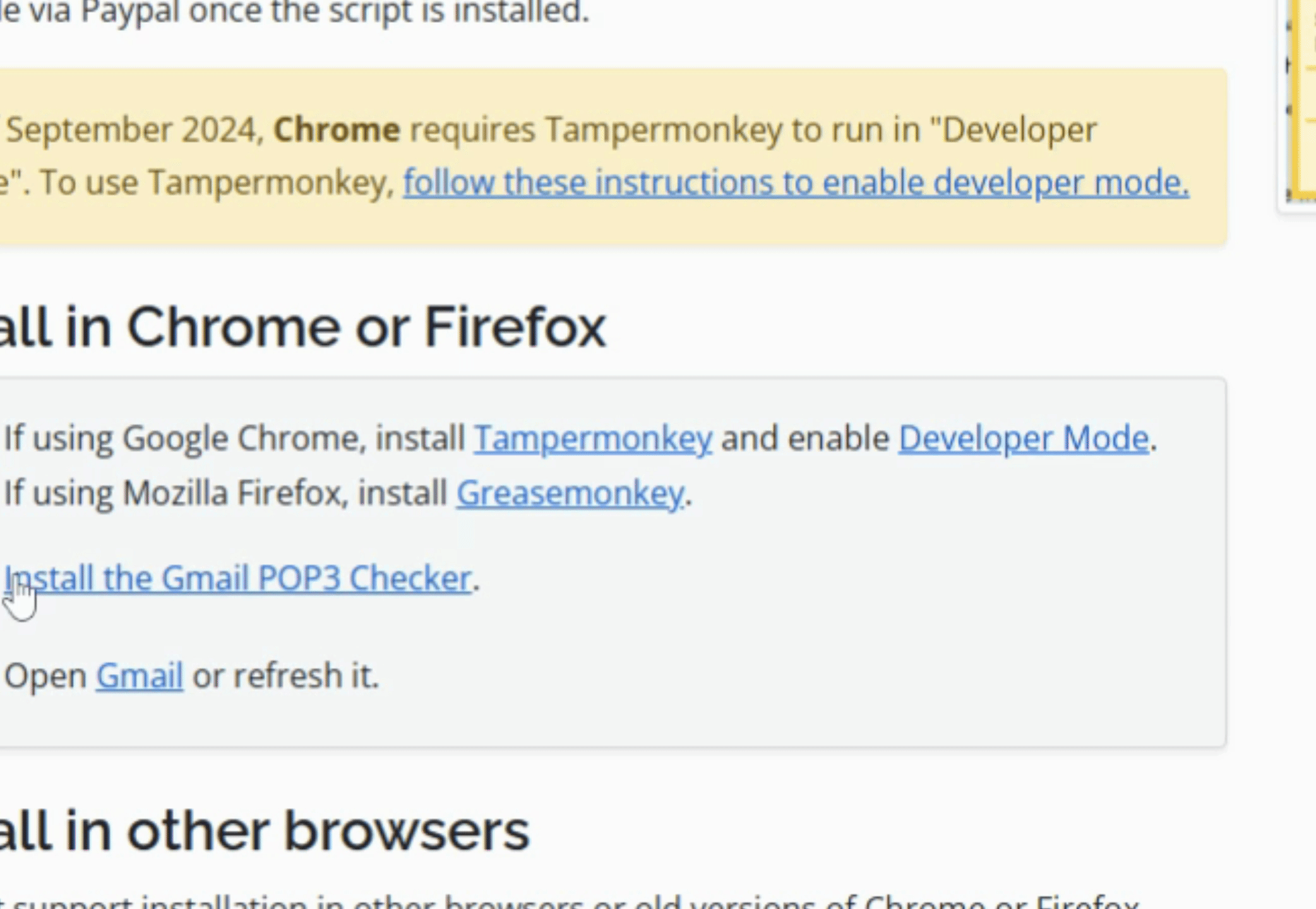This screenshot has width=1316, height=909.
Task: Click the 'If using Google Chrome, install' text
Action: point(234,439)
